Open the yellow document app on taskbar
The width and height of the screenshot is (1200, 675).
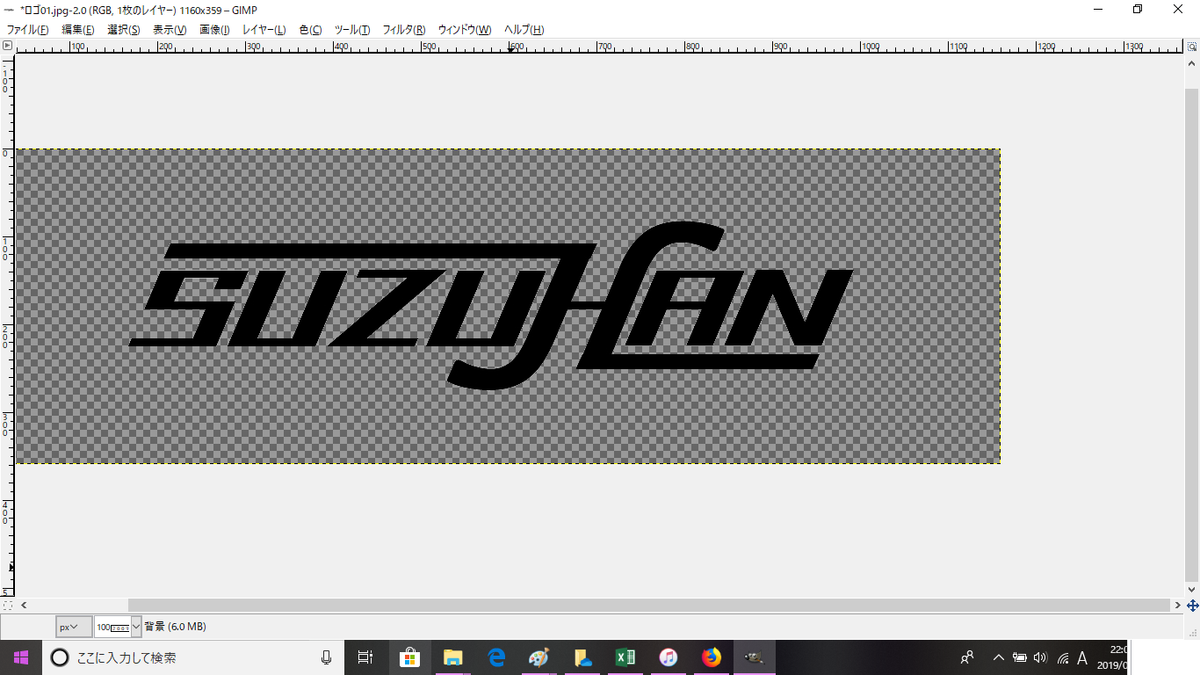tap(582, 657)
